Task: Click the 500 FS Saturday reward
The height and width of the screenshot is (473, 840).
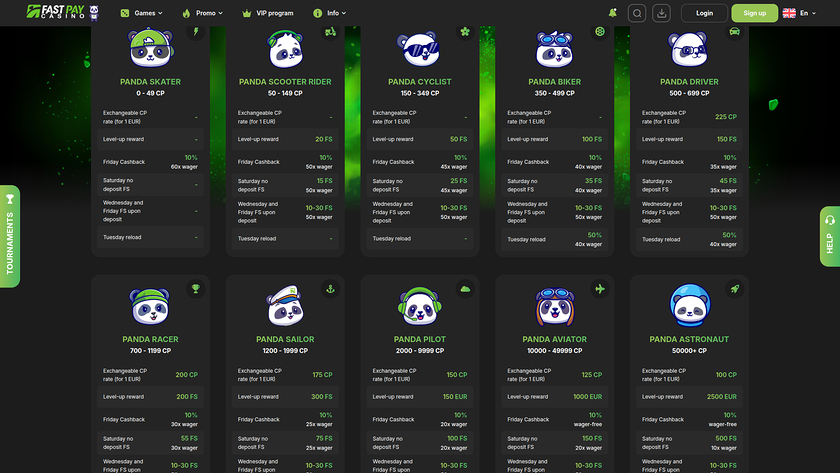Action: pos(726,438)
